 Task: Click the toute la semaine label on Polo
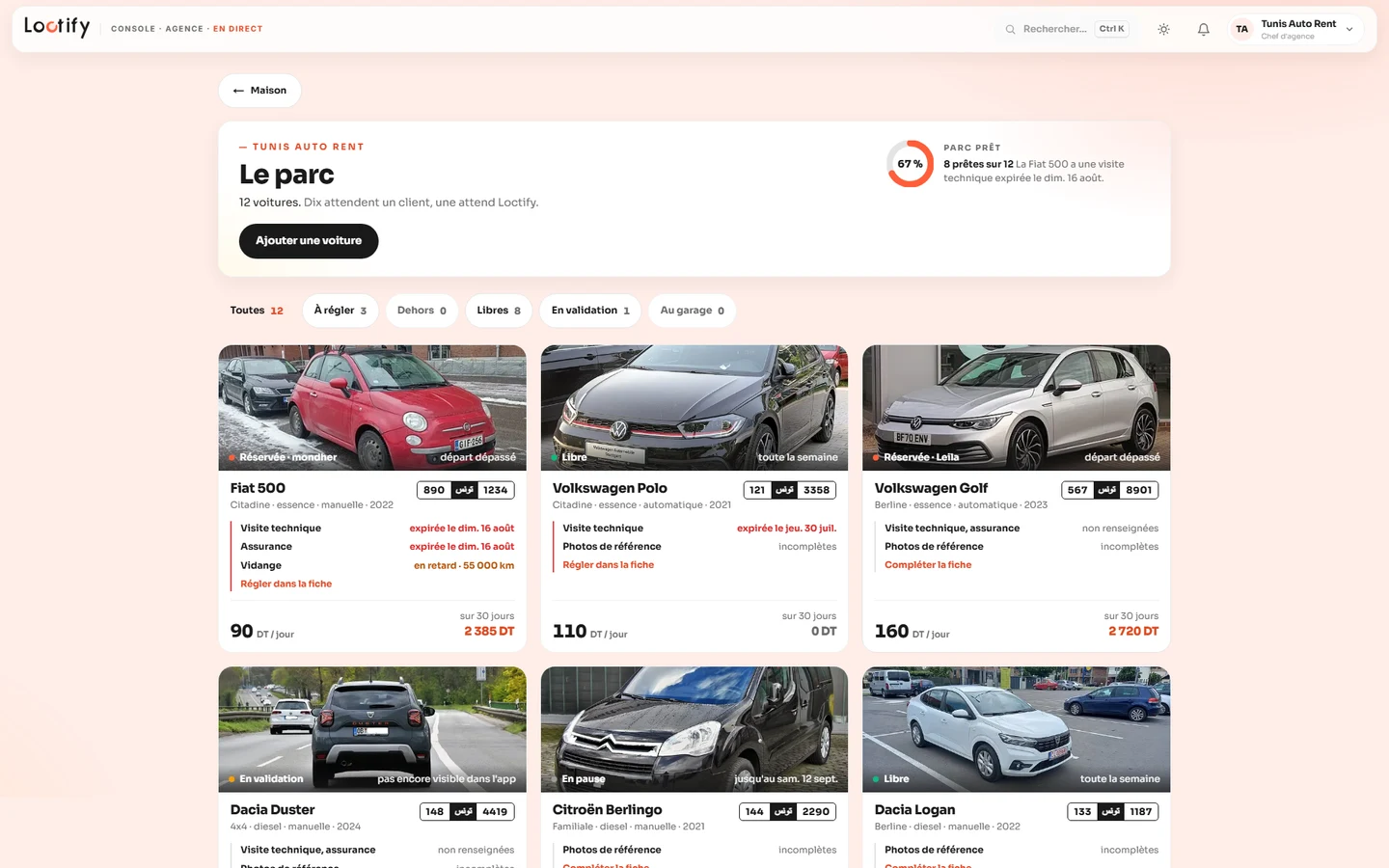798,457
